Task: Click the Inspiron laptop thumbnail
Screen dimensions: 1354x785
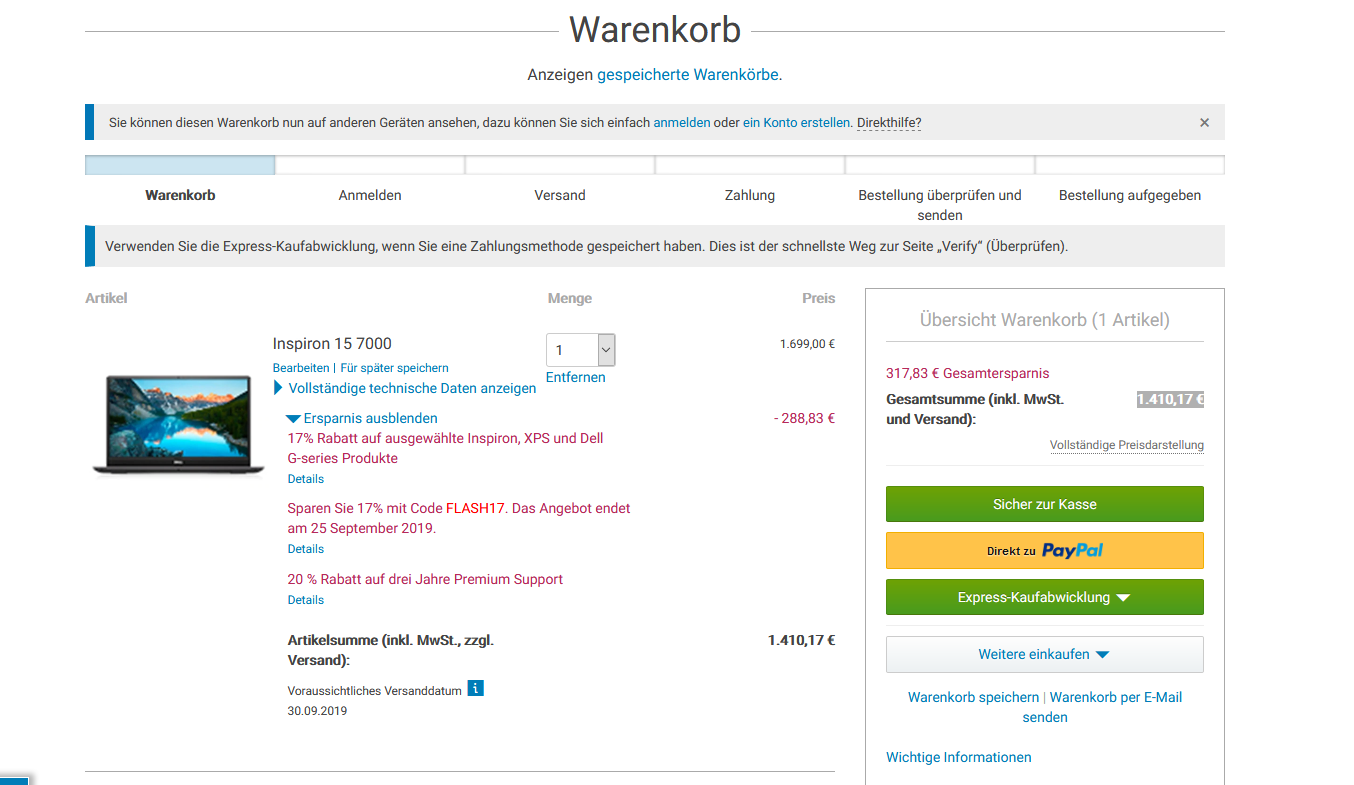Action: tap(178, 423)
